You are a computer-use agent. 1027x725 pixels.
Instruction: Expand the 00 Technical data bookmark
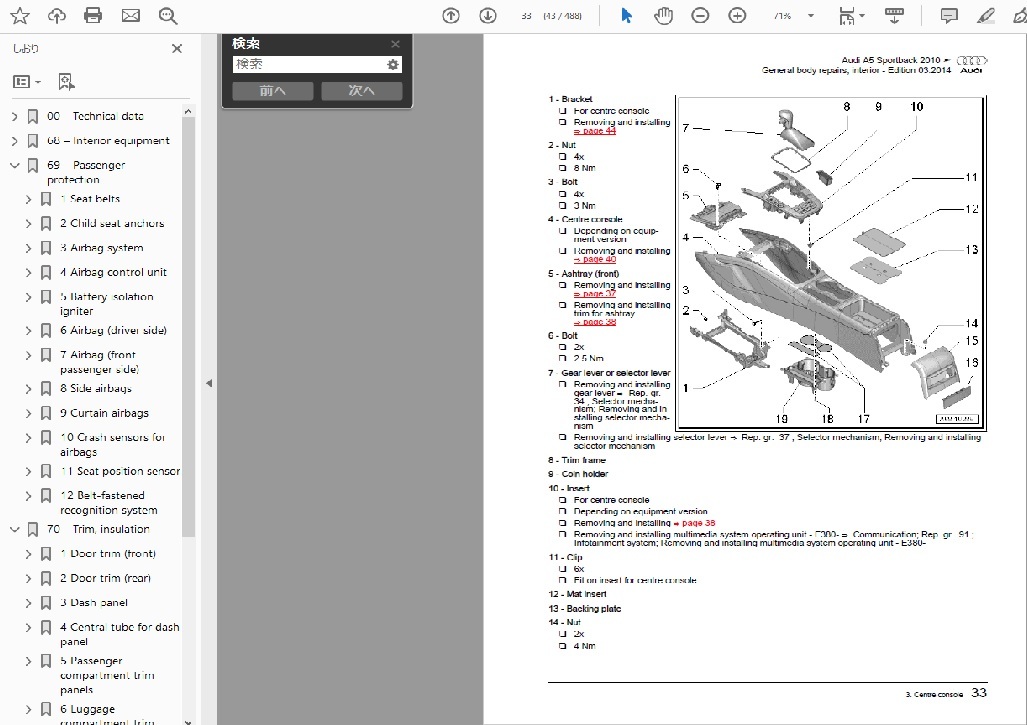[x=14, y=117]
